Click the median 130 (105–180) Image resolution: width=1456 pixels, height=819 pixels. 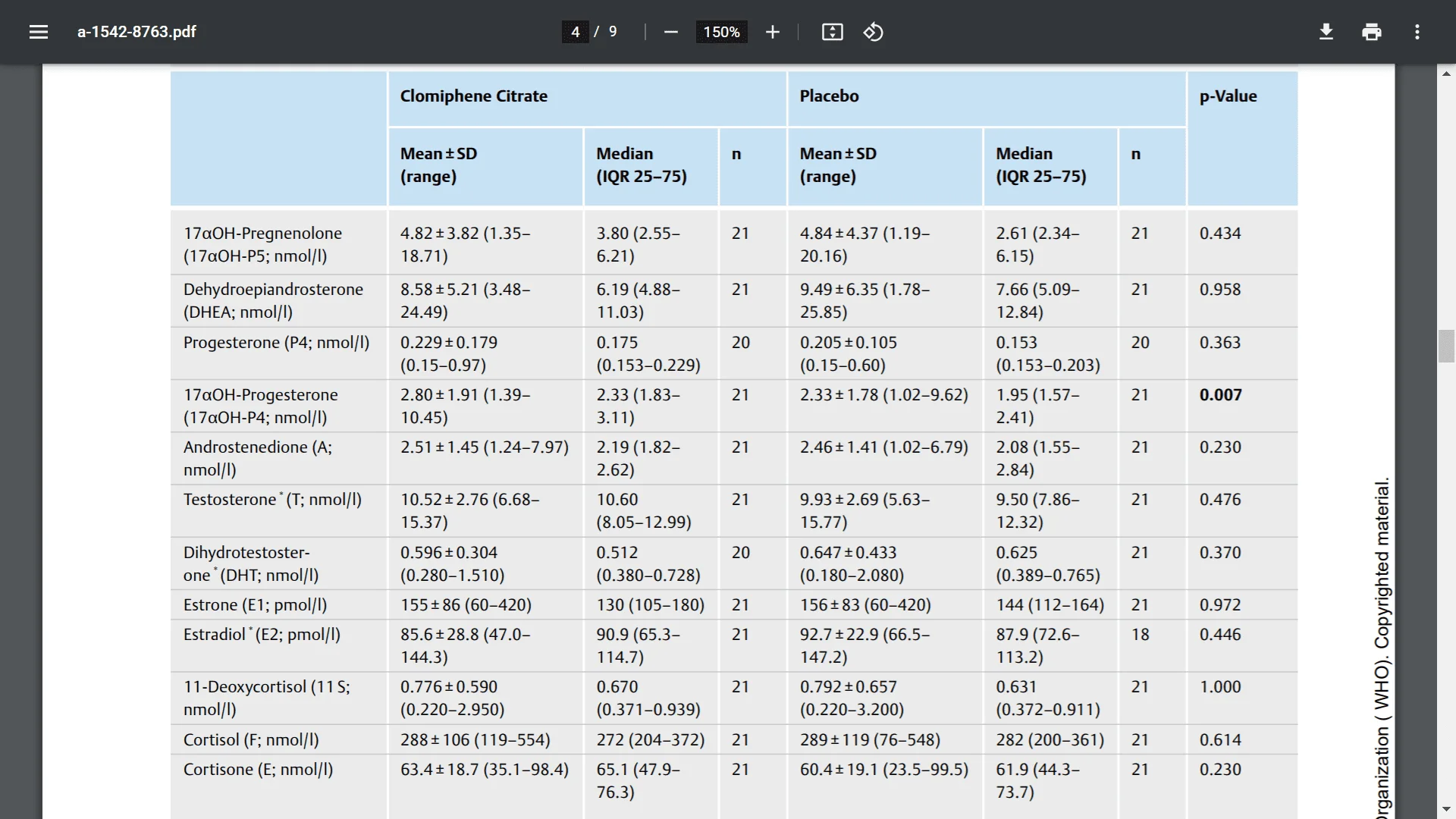pyautogui.click(x=650, y=605)
